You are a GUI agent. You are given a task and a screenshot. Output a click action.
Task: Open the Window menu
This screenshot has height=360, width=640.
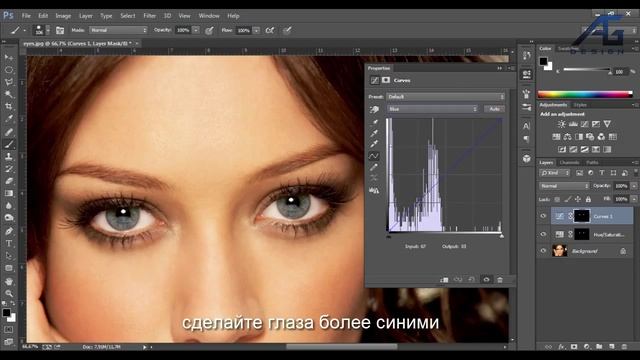click(x=209, y=16)
